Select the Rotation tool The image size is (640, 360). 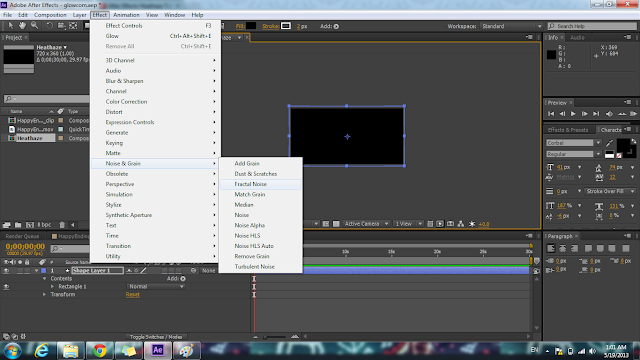pos(49,26)
